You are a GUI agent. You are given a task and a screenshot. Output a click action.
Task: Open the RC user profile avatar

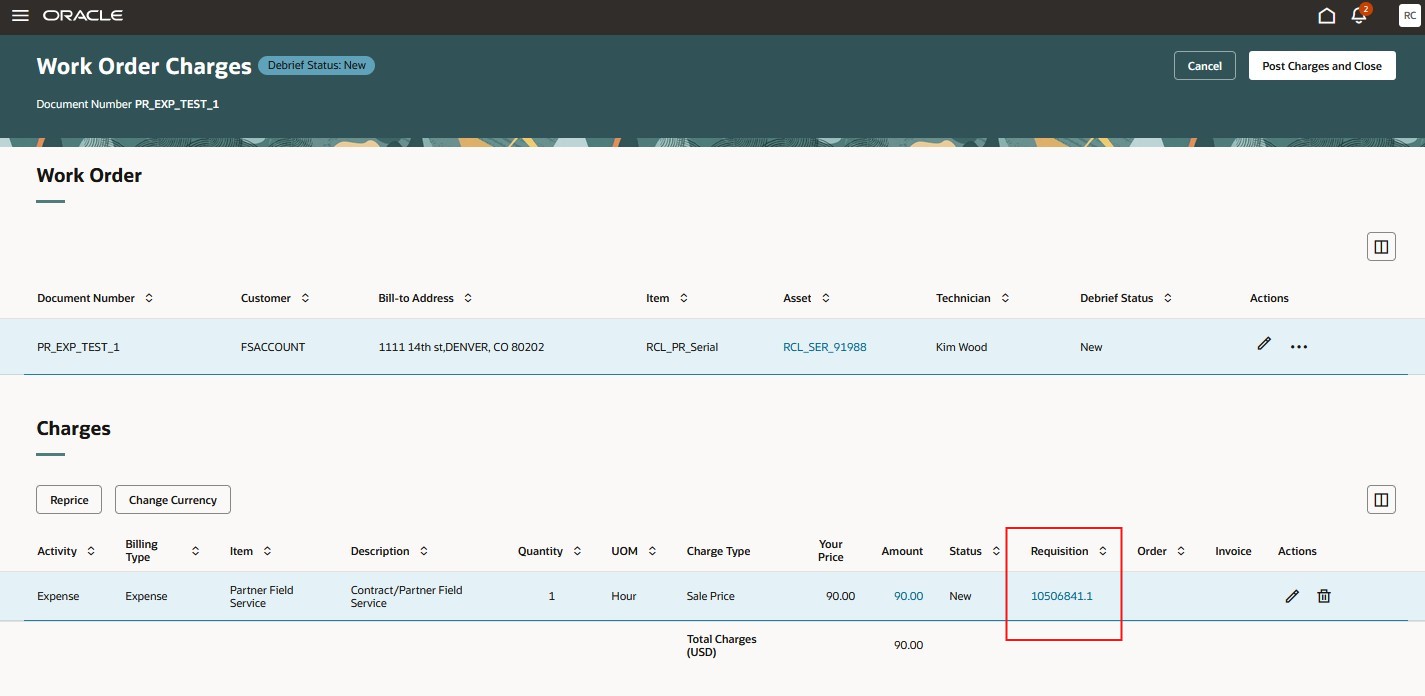click(x=1409, y=16)
